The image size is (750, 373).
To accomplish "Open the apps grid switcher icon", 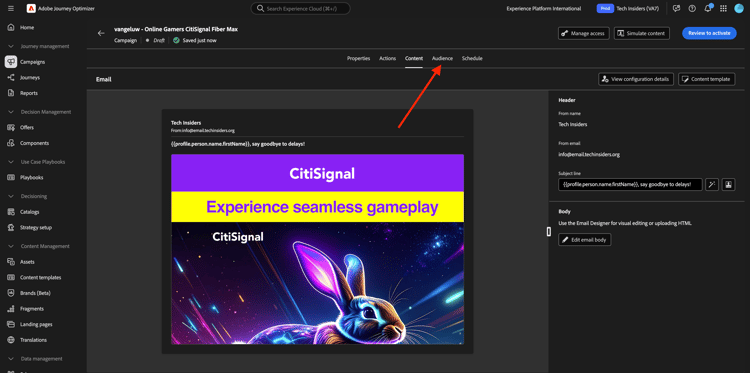I will [723, 8].
